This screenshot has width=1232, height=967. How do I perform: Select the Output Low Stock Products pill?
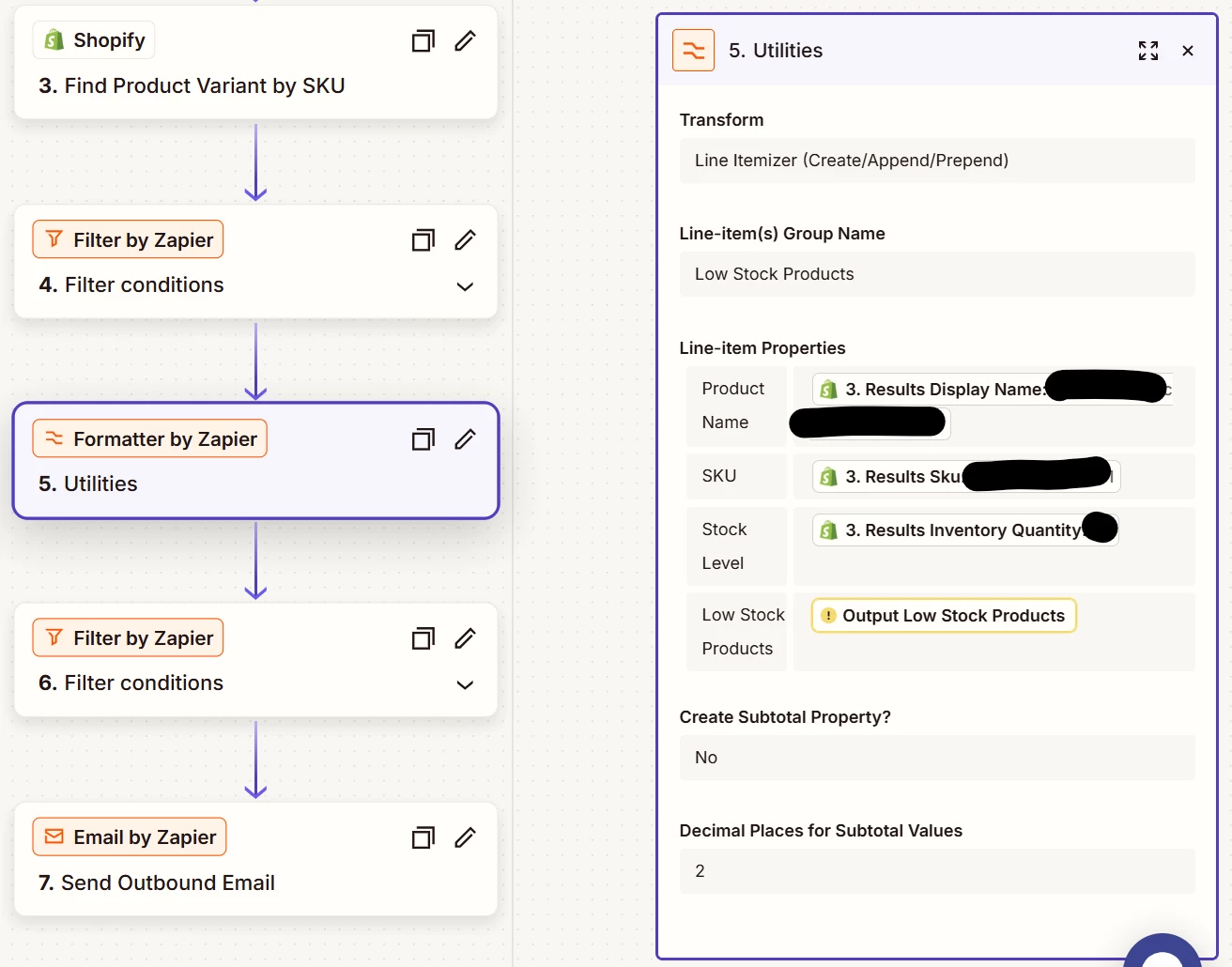944,616
